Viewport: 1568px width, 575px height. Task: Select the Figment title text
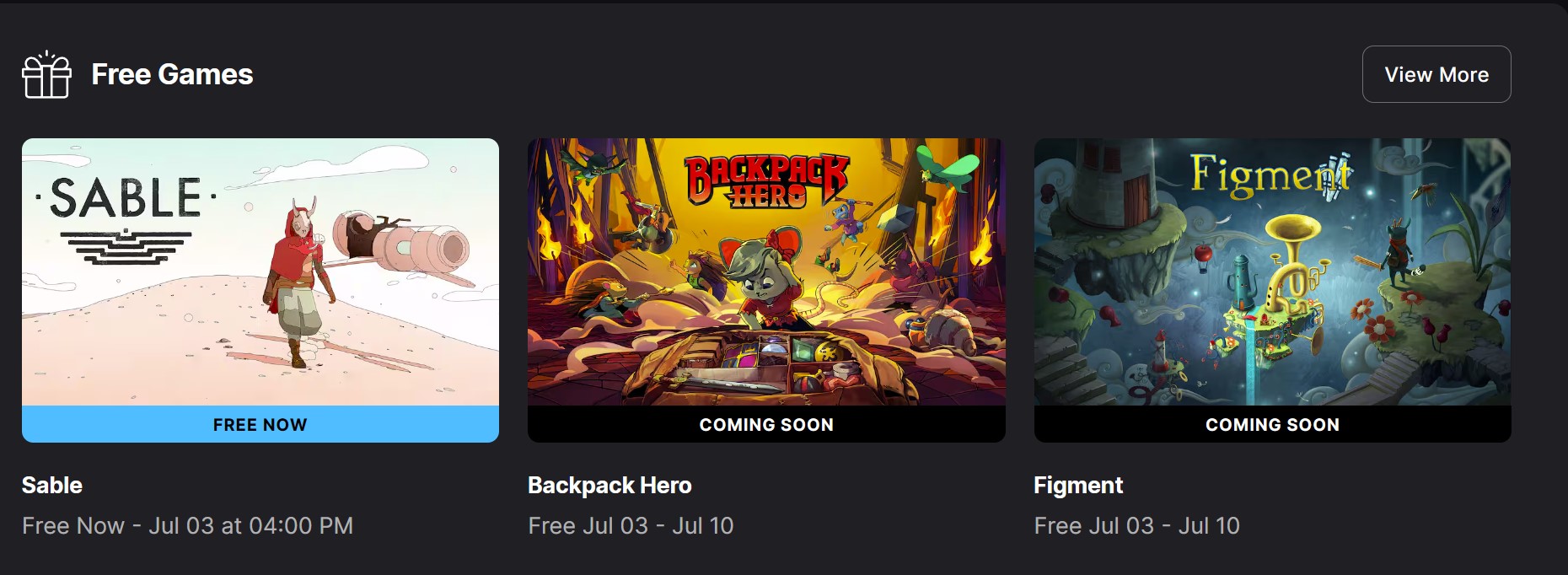pos(1078,486)
